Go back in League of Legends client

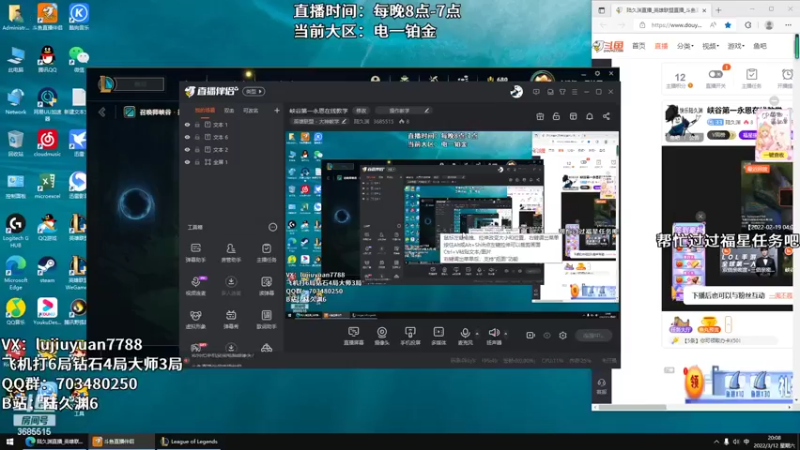(102, 112)
